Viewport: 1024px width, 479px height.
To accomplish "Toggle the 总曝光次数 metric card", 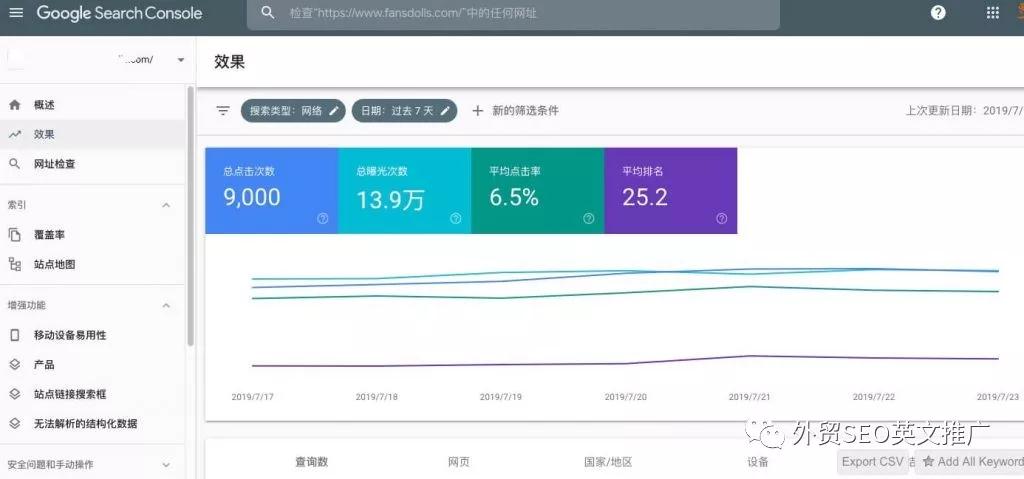I will (404, 190).
